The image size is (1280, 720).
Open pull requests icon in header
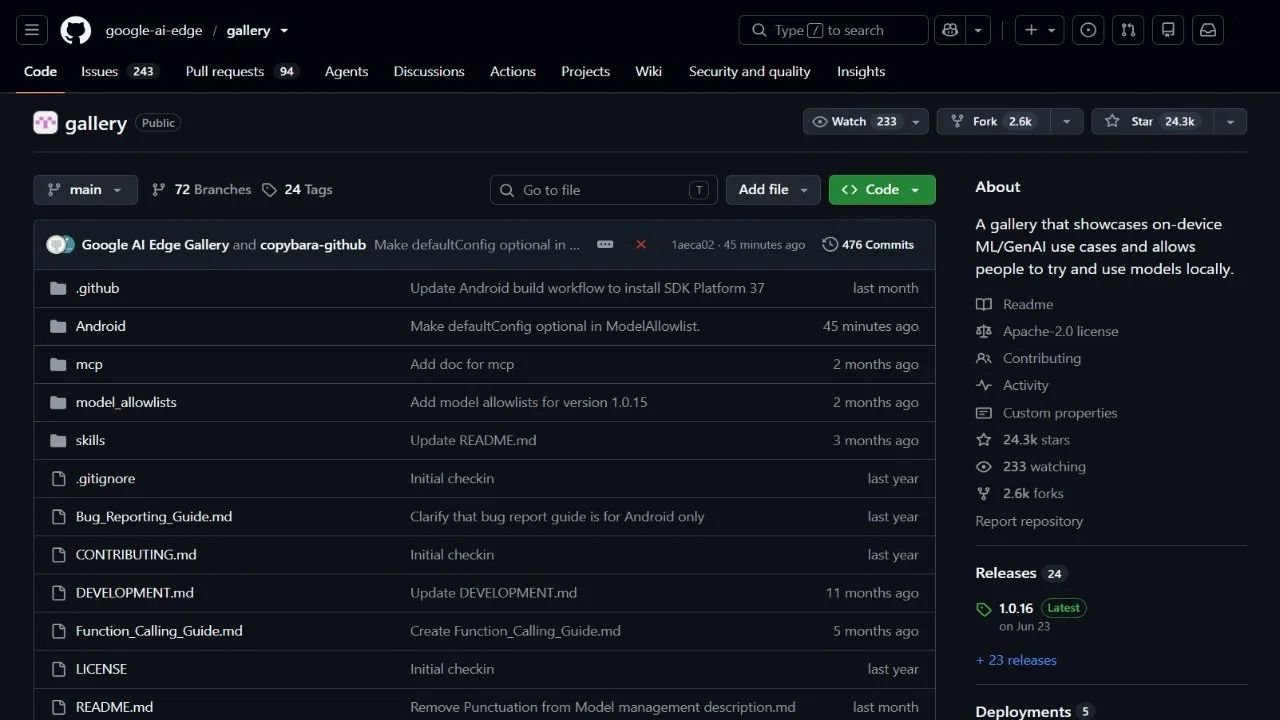(1128, 30)
